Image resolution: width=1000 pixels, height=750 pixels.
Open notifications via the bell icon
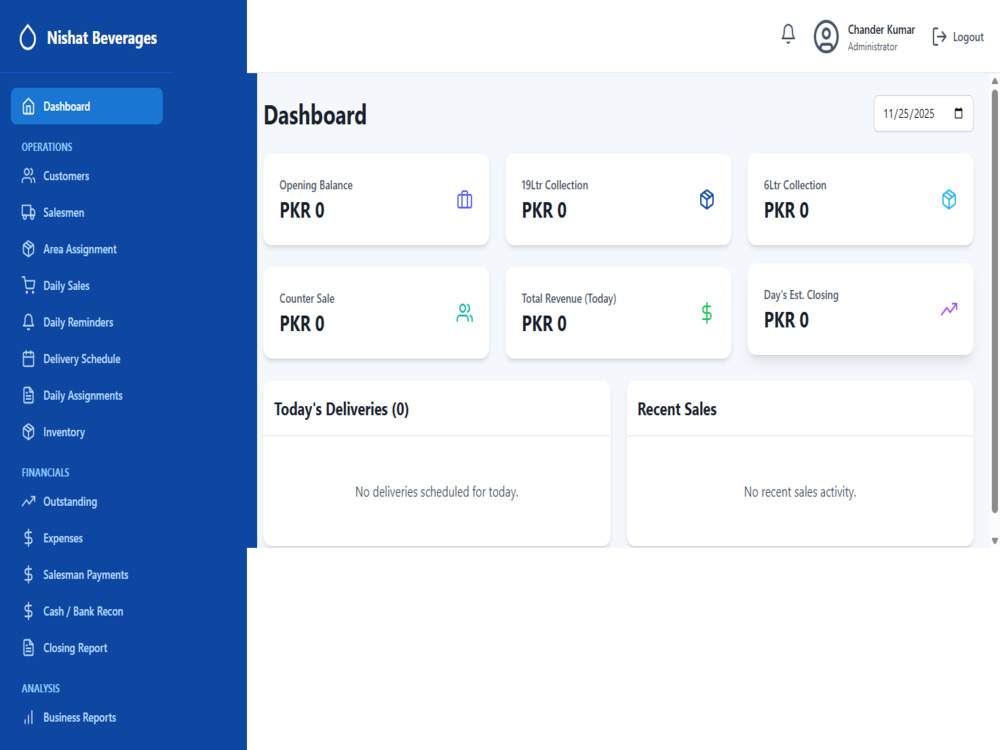tap(788, 34)
